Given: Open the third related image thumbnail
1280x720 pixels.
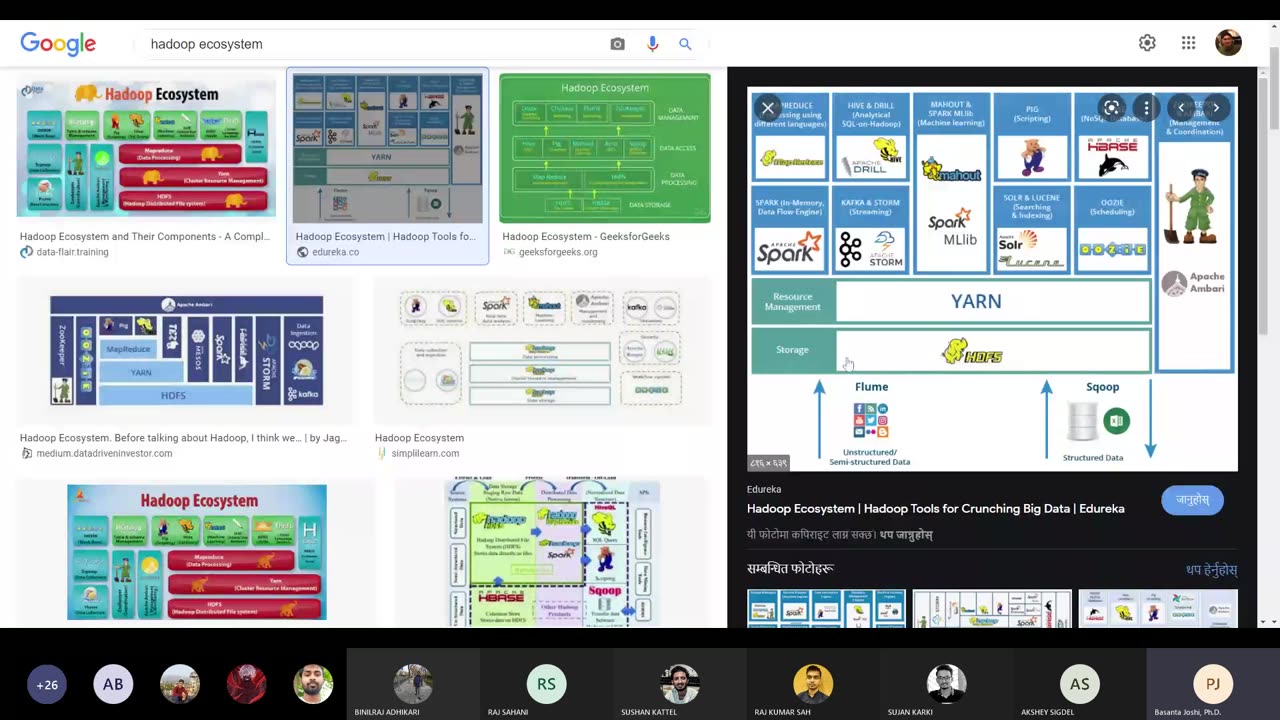Looking at the screenshot, I should tap(1158, 609).
